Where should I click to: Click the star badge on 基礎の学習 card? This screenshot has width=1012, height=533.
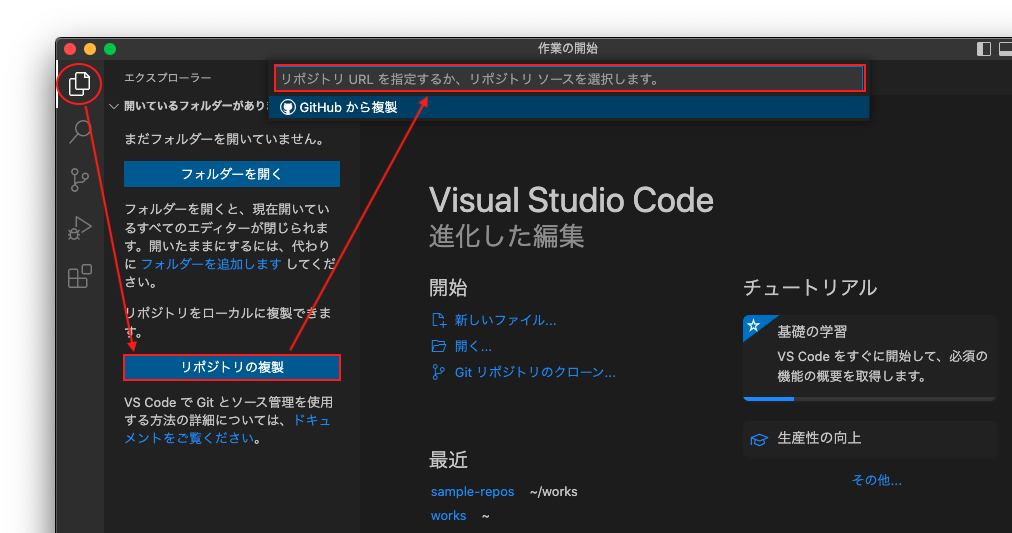[753, 326]
